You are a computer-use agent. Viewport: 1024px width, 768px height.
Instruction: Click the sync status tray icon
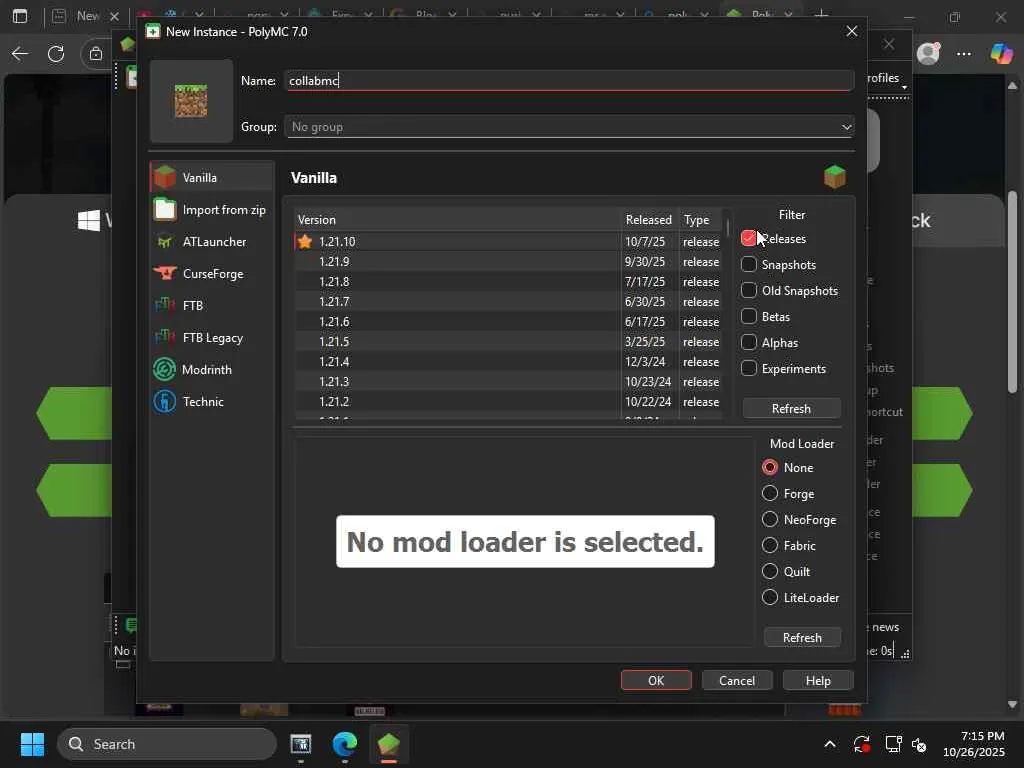tap(861, 744)
